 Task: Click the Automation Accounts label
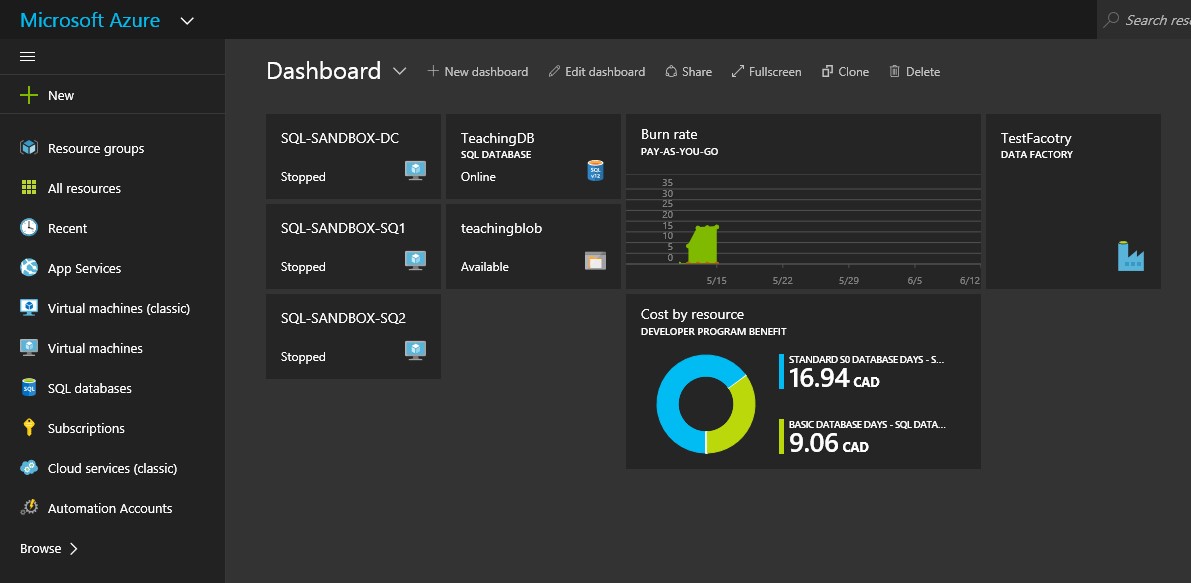110,509
